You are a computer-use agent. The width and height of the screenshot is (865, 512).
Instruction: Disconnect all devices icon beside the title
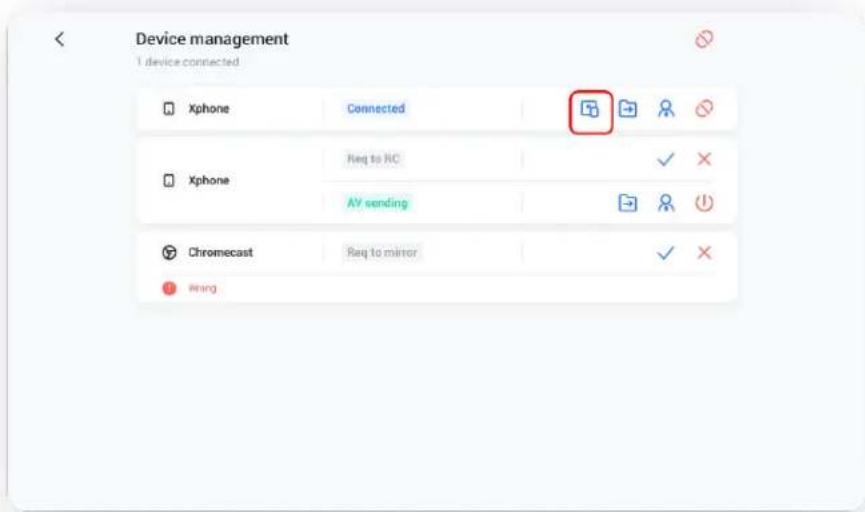coord(704,39)
